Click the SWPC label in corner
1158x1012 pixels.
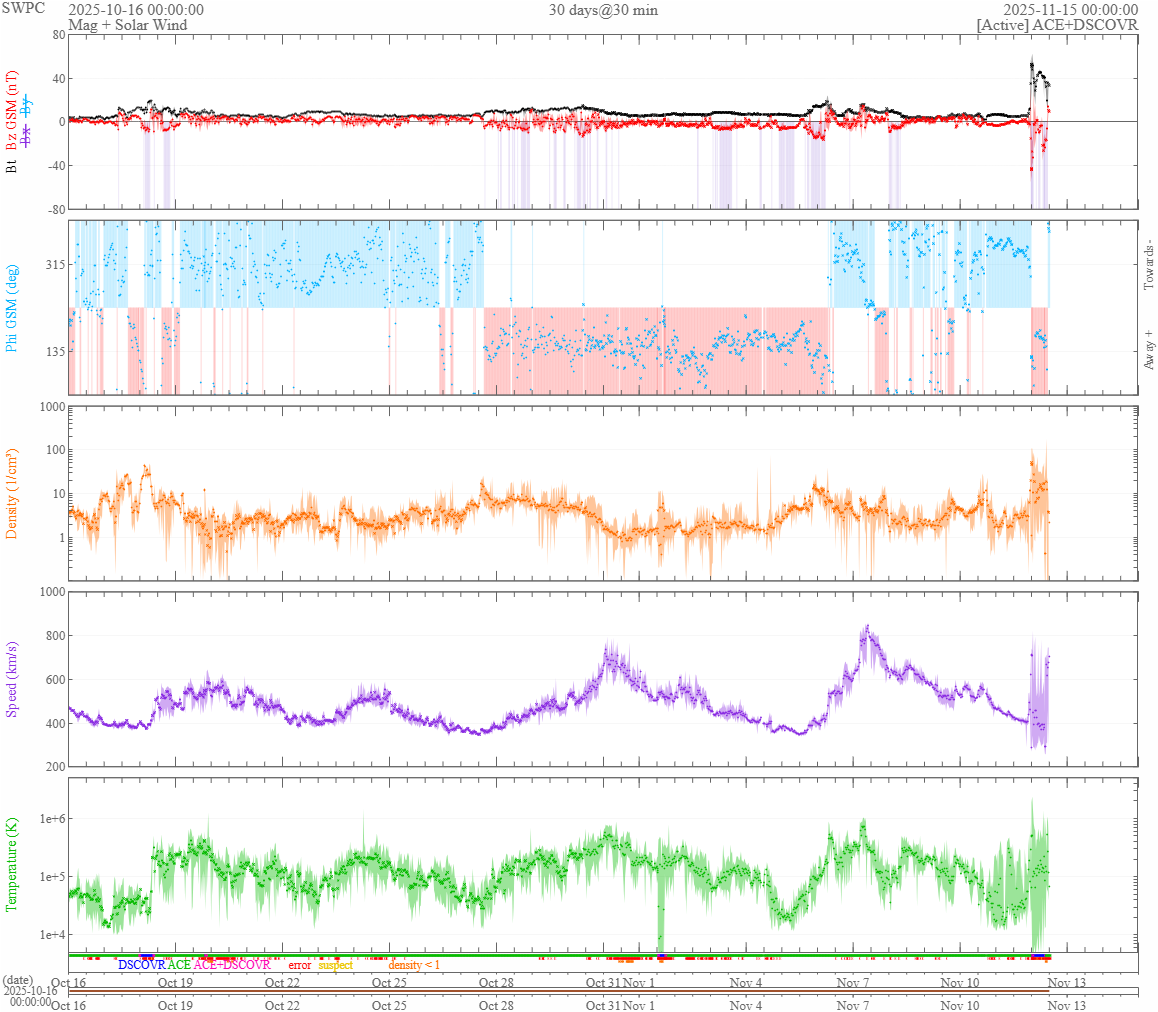pos(24,8)
